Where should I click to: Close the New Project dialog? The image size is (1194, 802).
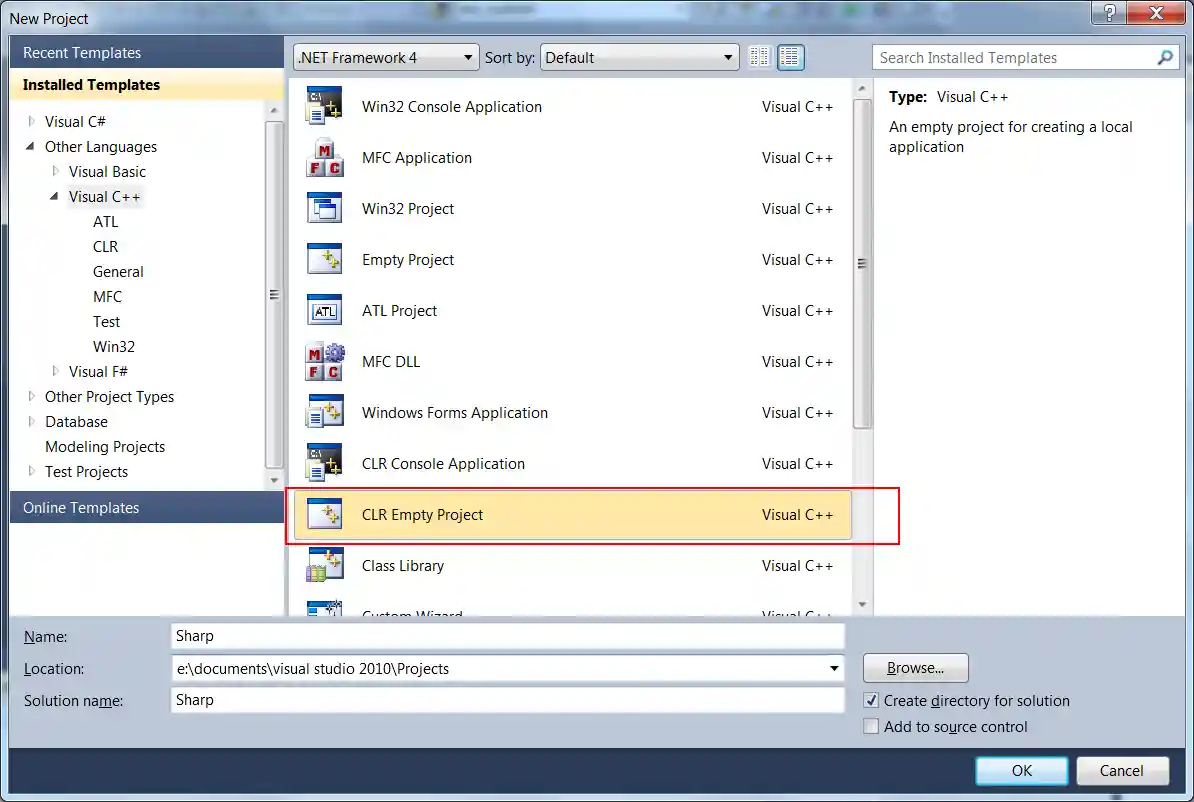point(1155,13)
